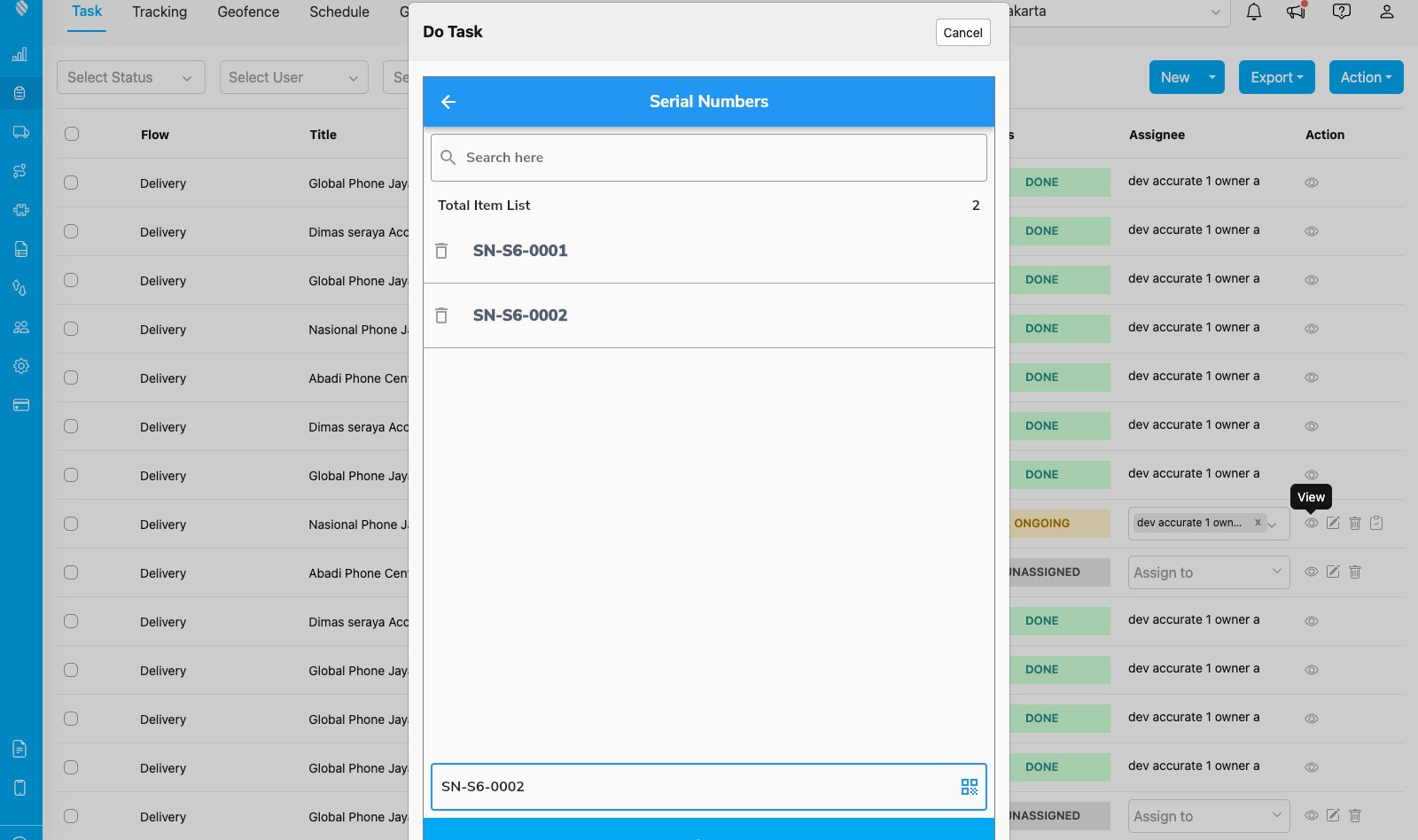
Task: View the first DONE task row
Action: [1312, 182]
